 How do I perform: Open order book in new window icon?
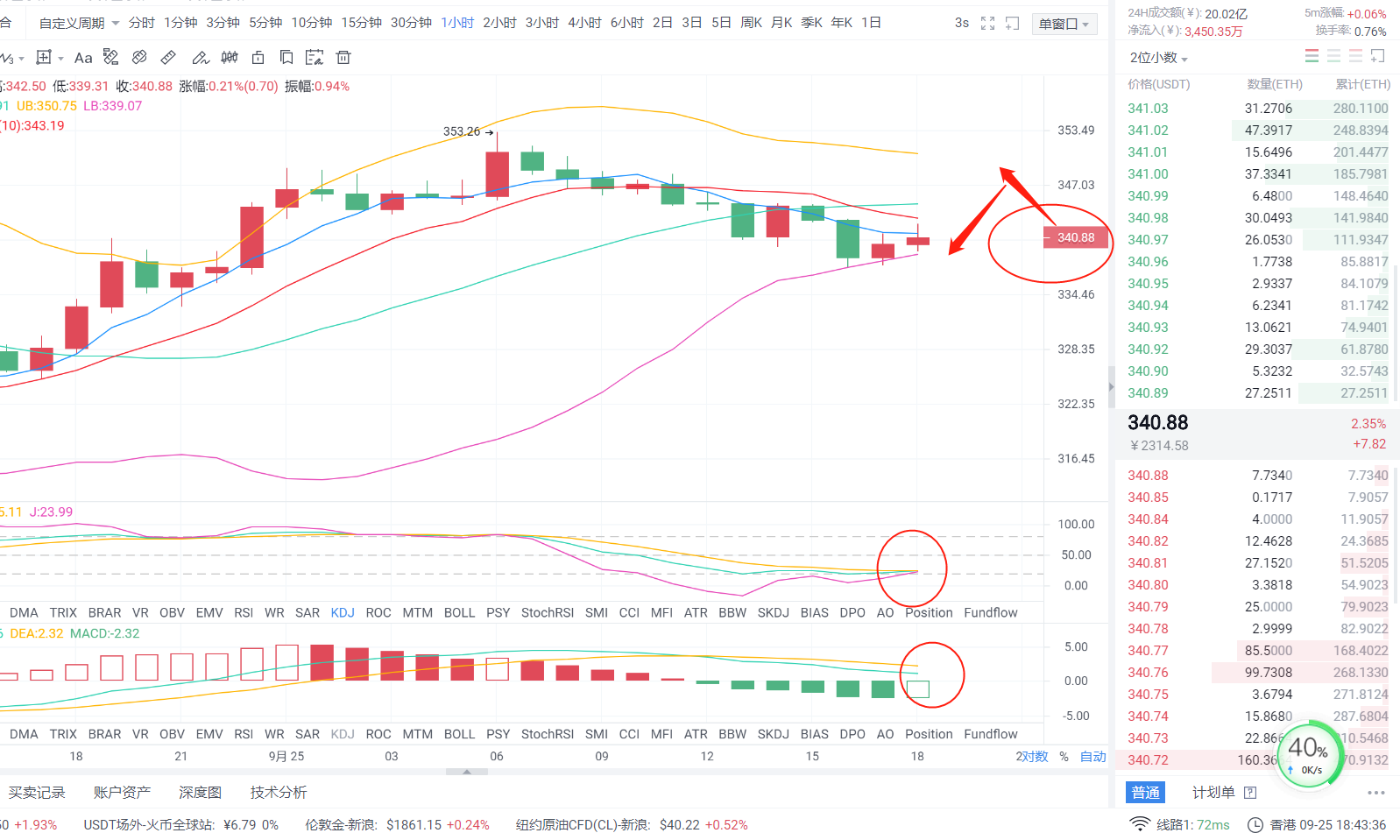coord(1378,56)
